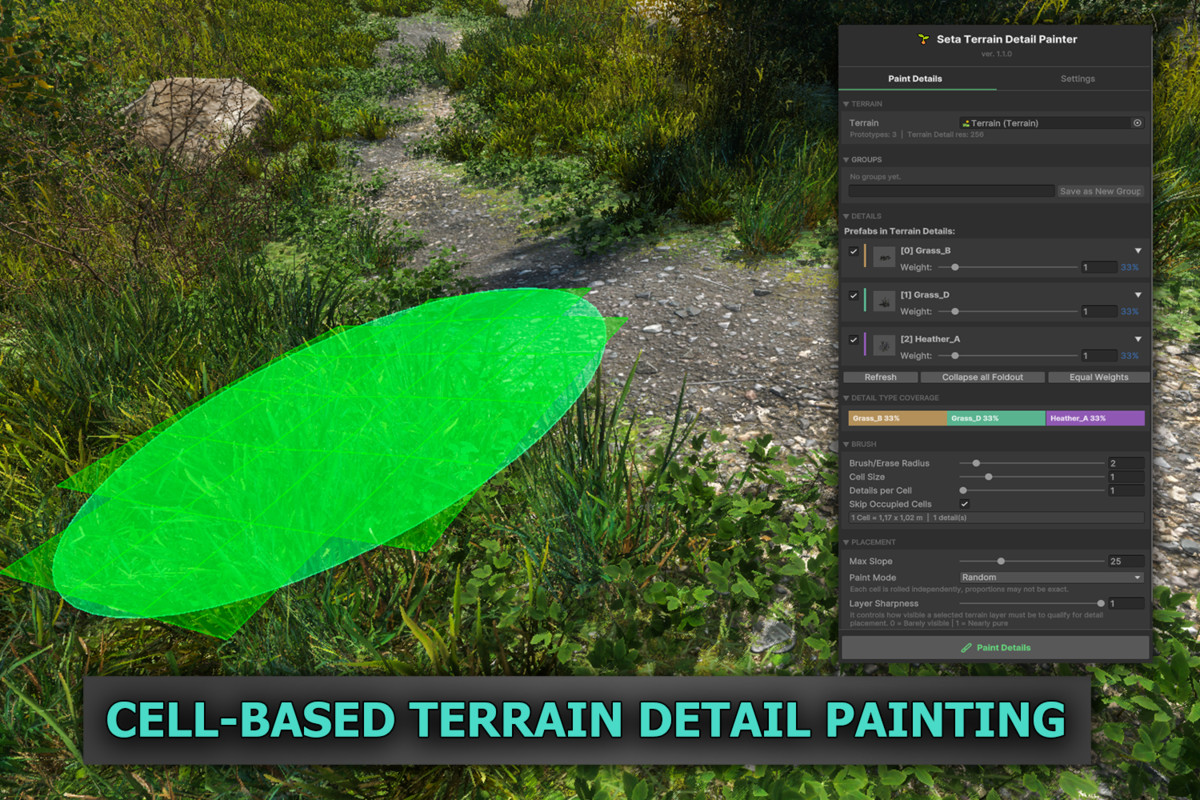Click the green Paint Details button
The width and height of the screenshot is (1200, 800).
tap(995, 648)
